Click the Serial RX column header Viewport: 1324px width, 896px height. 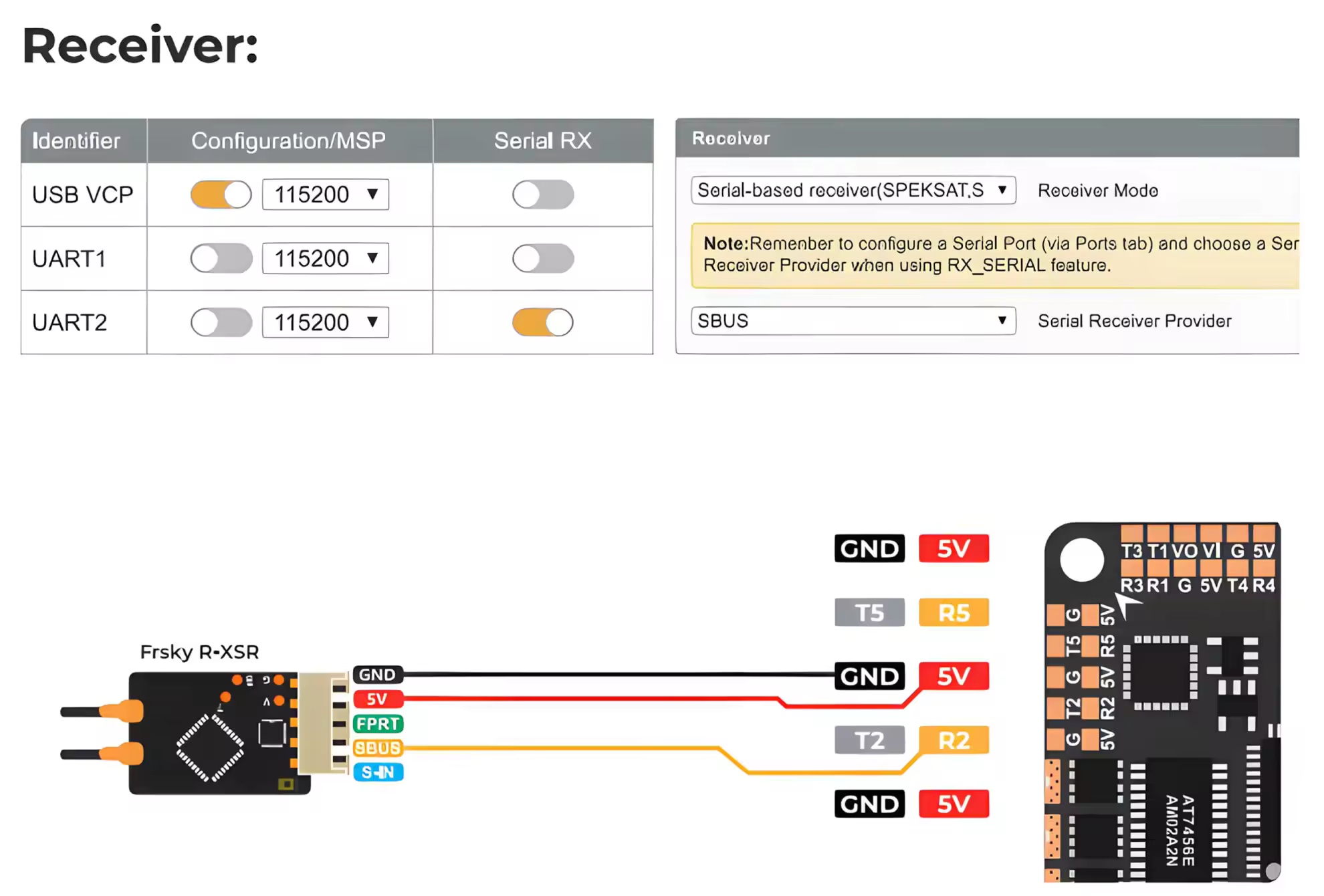pyautogui.click(x=543, y=140)
